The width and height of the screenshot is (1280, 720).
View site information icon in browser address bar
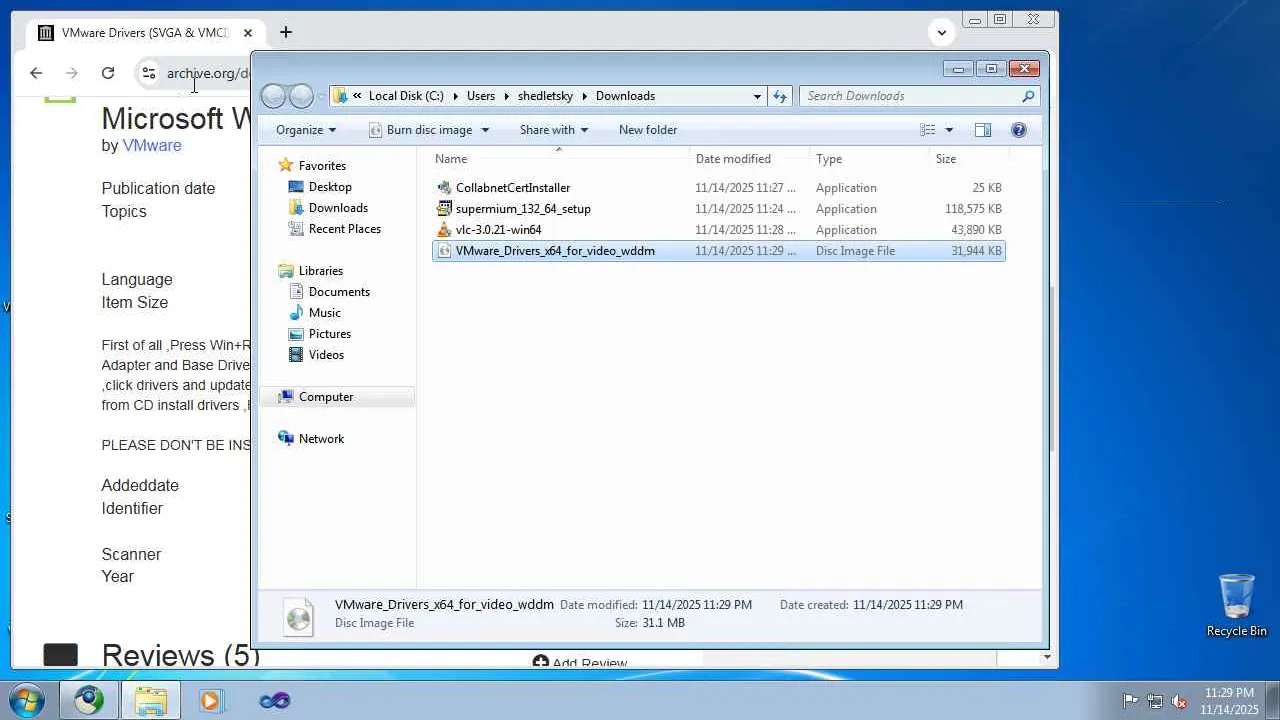(148, 73)
